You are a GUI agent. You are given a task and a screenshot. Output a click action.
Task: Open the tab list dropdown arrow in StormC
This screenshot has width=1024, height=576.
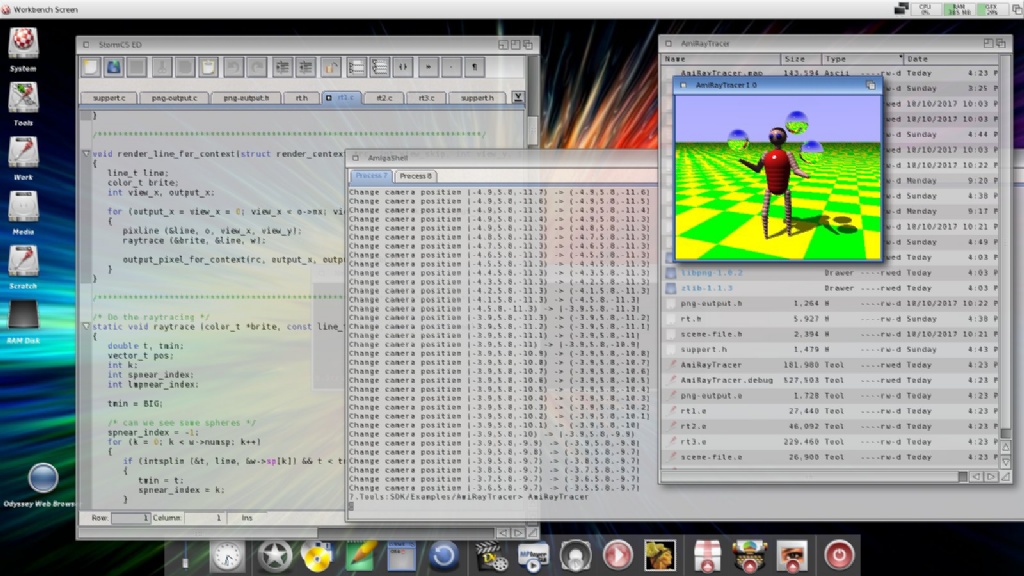(x=518, y=97)
